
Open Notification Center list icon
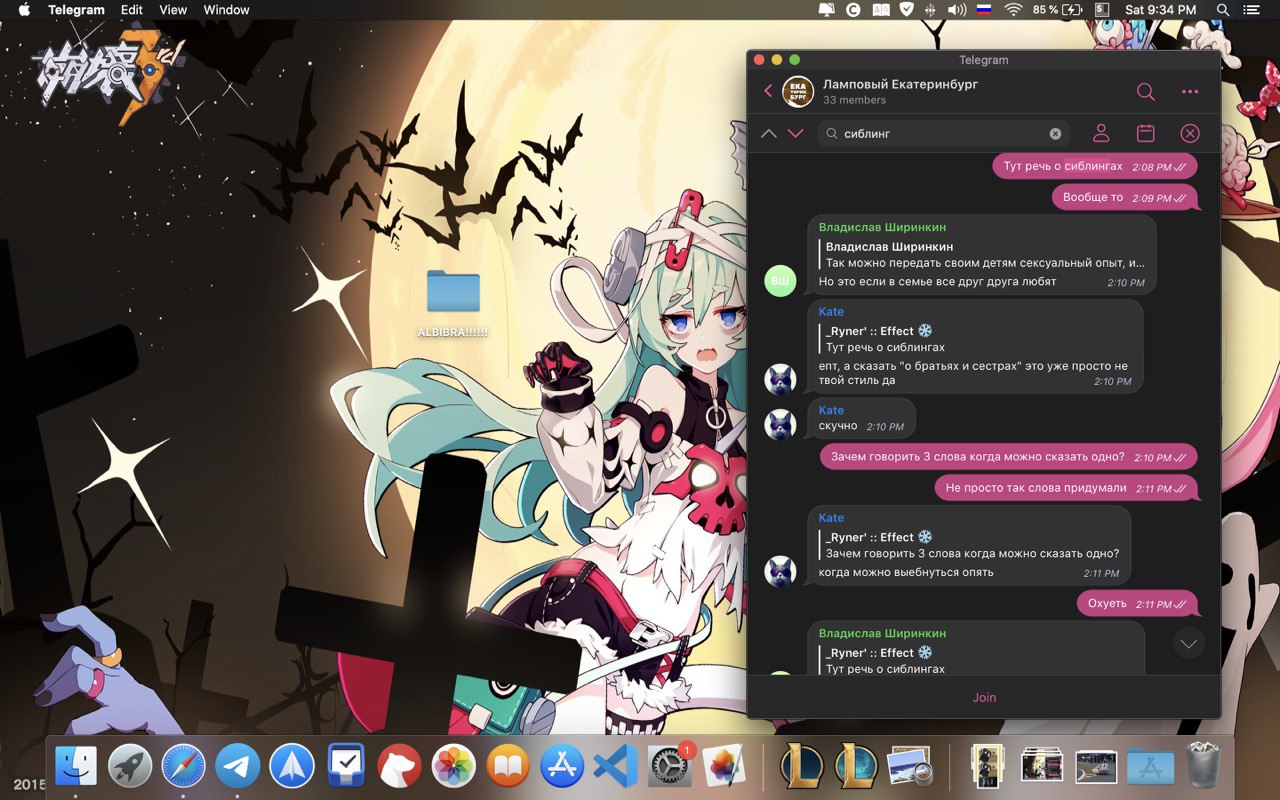point(1254,10)
